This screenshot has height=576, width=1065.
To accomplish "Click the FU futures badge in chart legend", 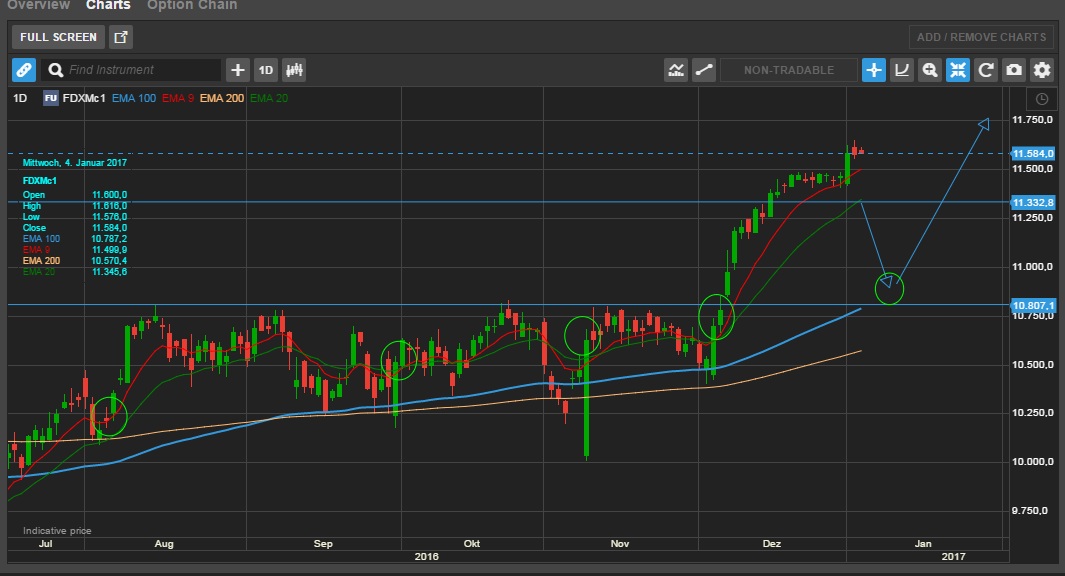I will [50, 98].
